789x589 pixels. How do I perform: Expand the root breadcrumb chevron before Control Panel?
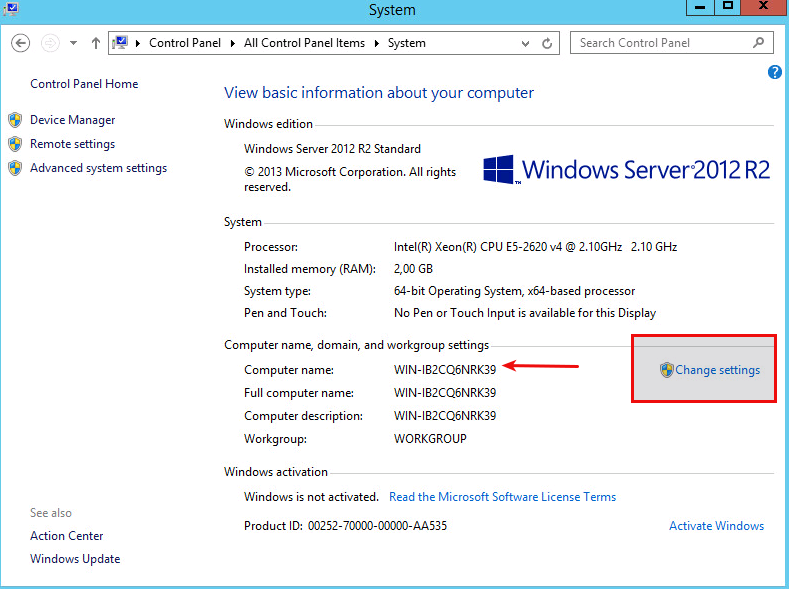(x=137, y=43)
